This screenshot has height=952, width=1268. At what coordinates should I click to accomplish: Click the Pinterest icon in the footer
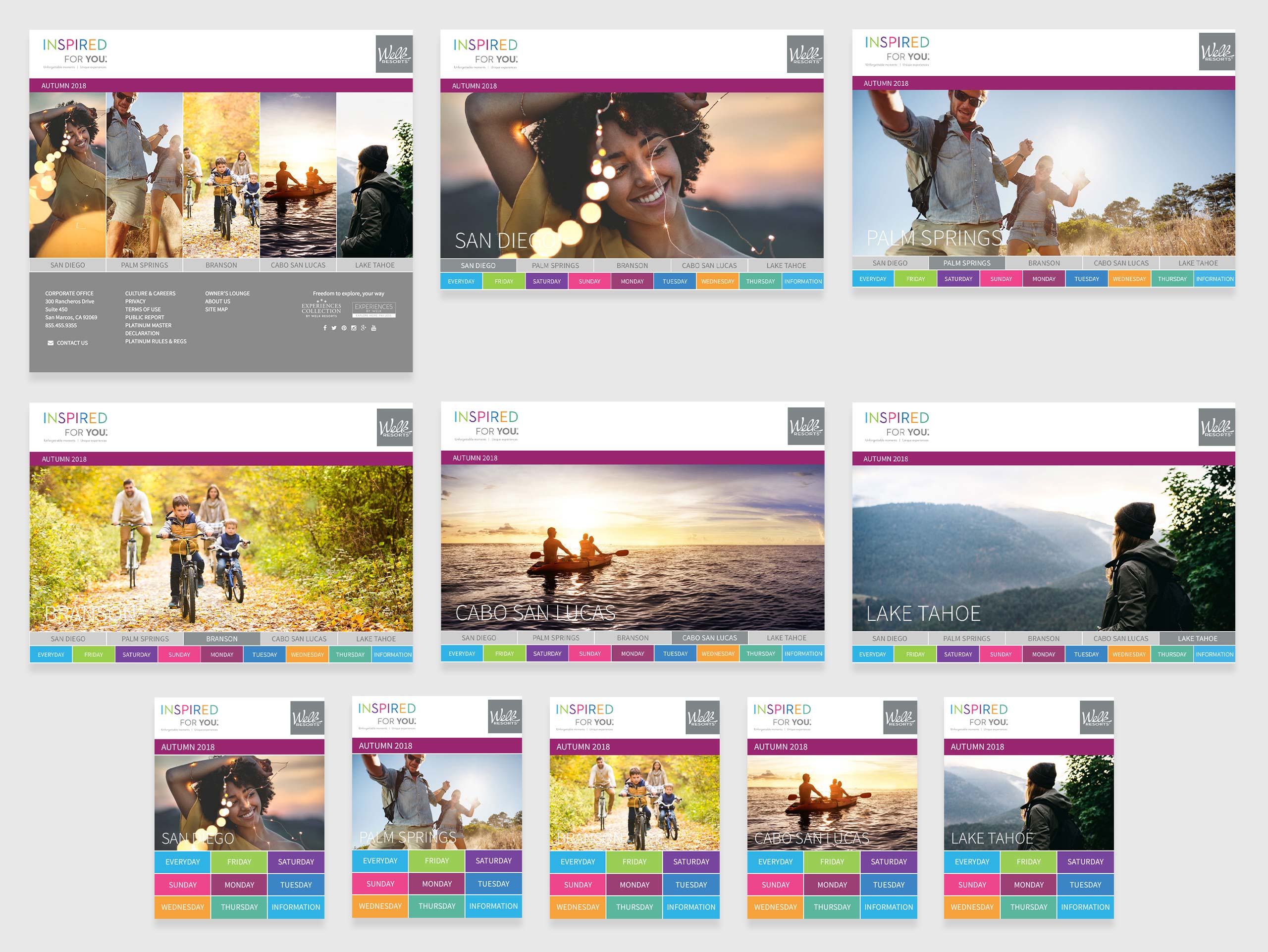click(x=344, y=328)
